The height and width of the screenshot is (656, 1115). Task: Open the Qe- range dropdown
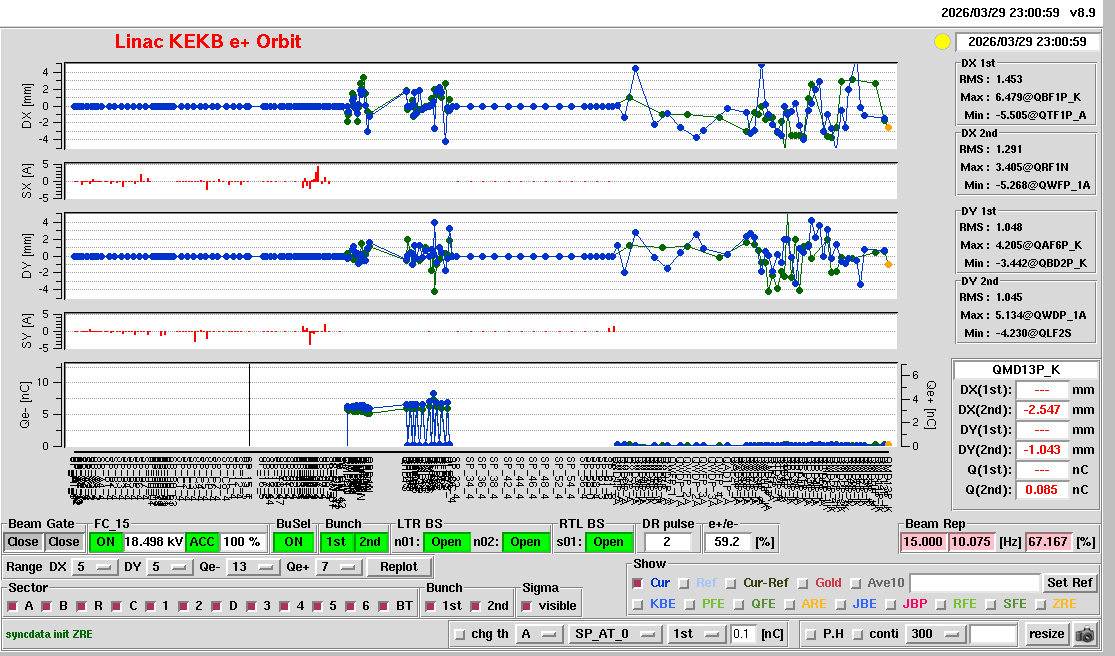pos(254,567)
